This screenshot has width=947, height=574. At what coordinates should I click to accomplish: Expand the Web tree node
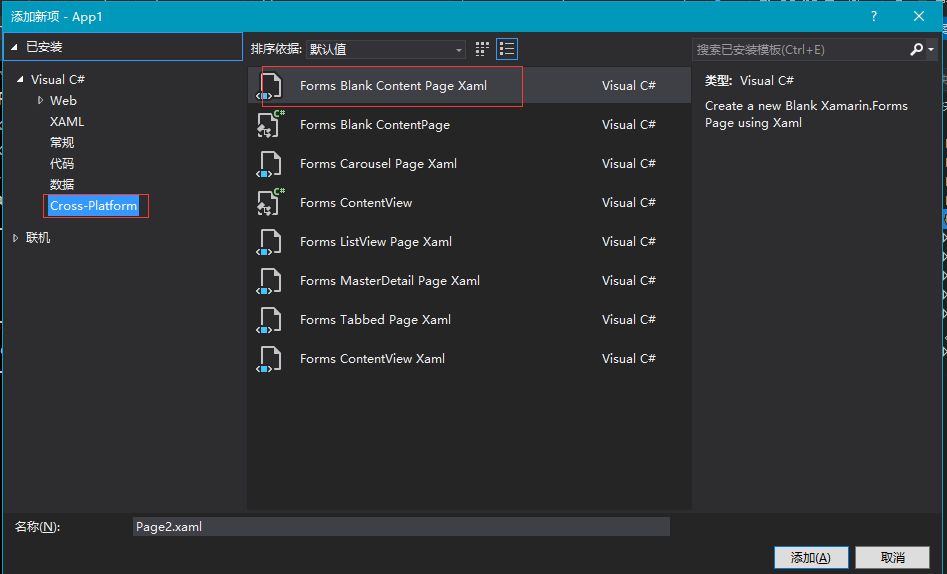(x=41, y=100)
